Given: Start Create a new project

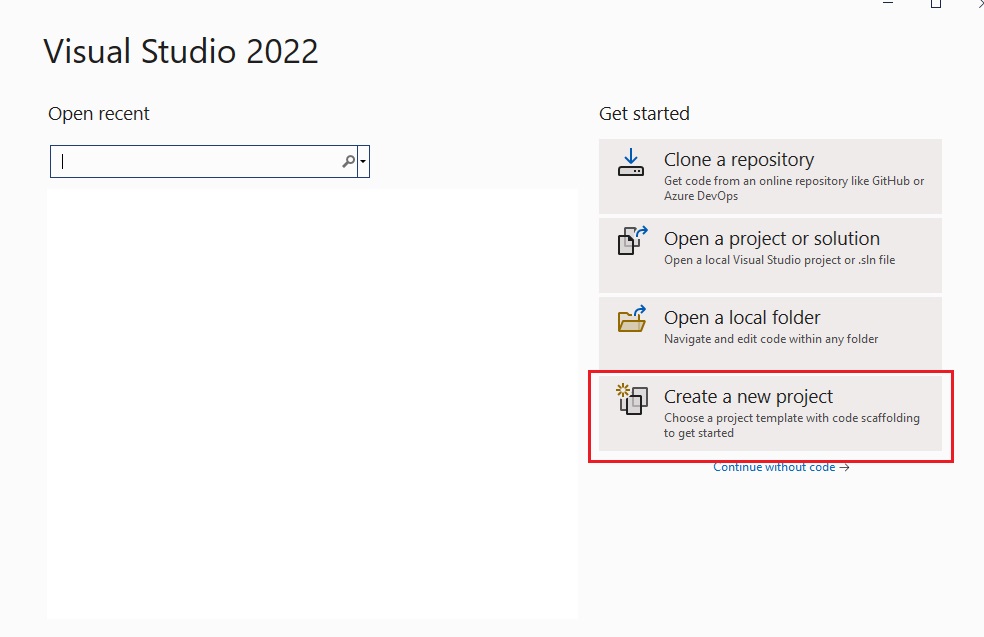Looking at the screenshot, I should coord(770,412).
